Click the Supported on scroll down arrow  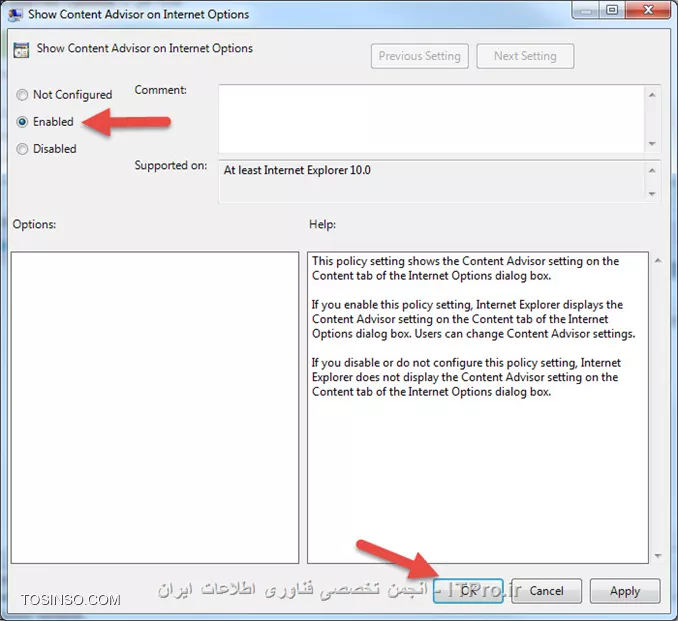click(652, 194)
